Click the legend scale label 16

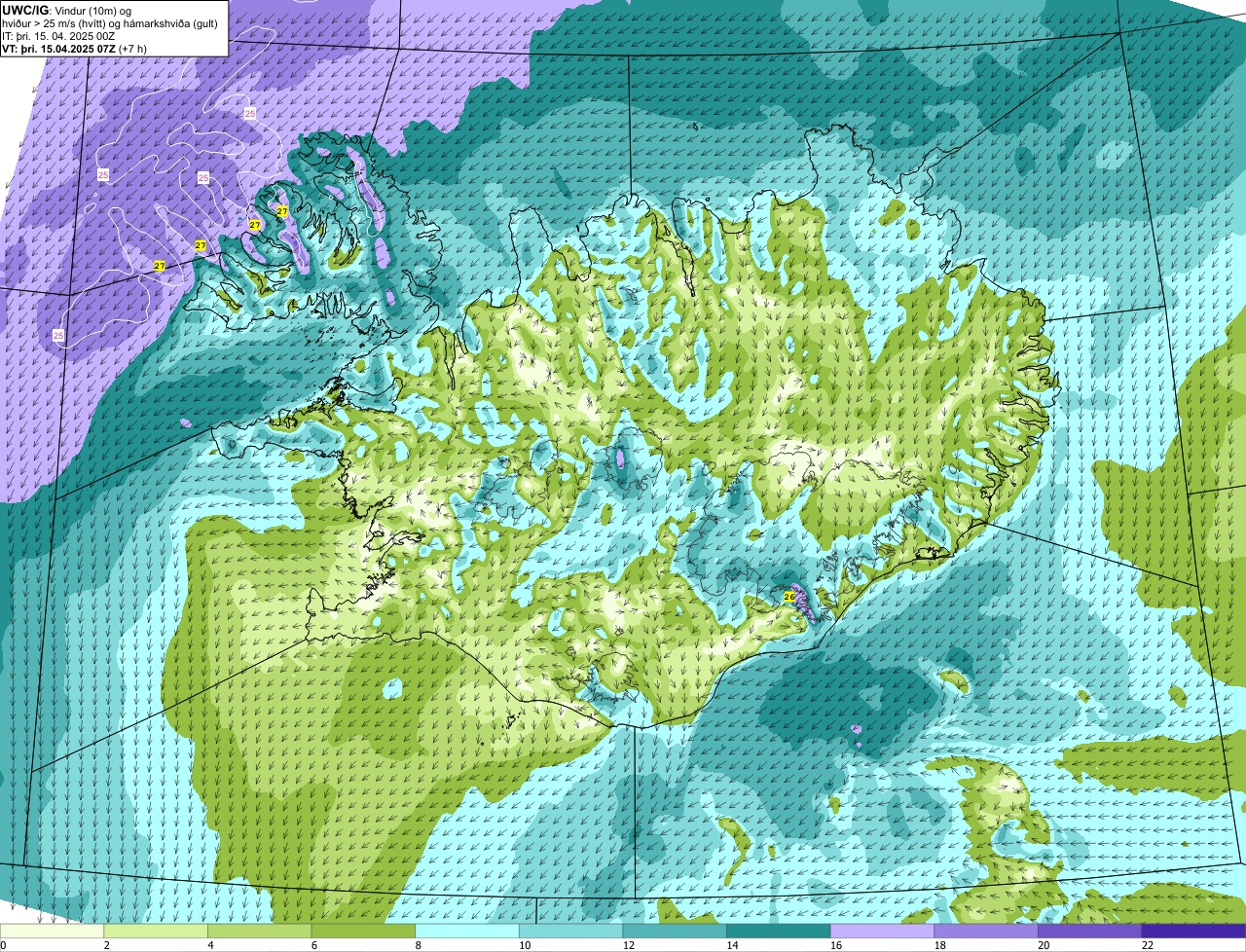coord(836,945)
